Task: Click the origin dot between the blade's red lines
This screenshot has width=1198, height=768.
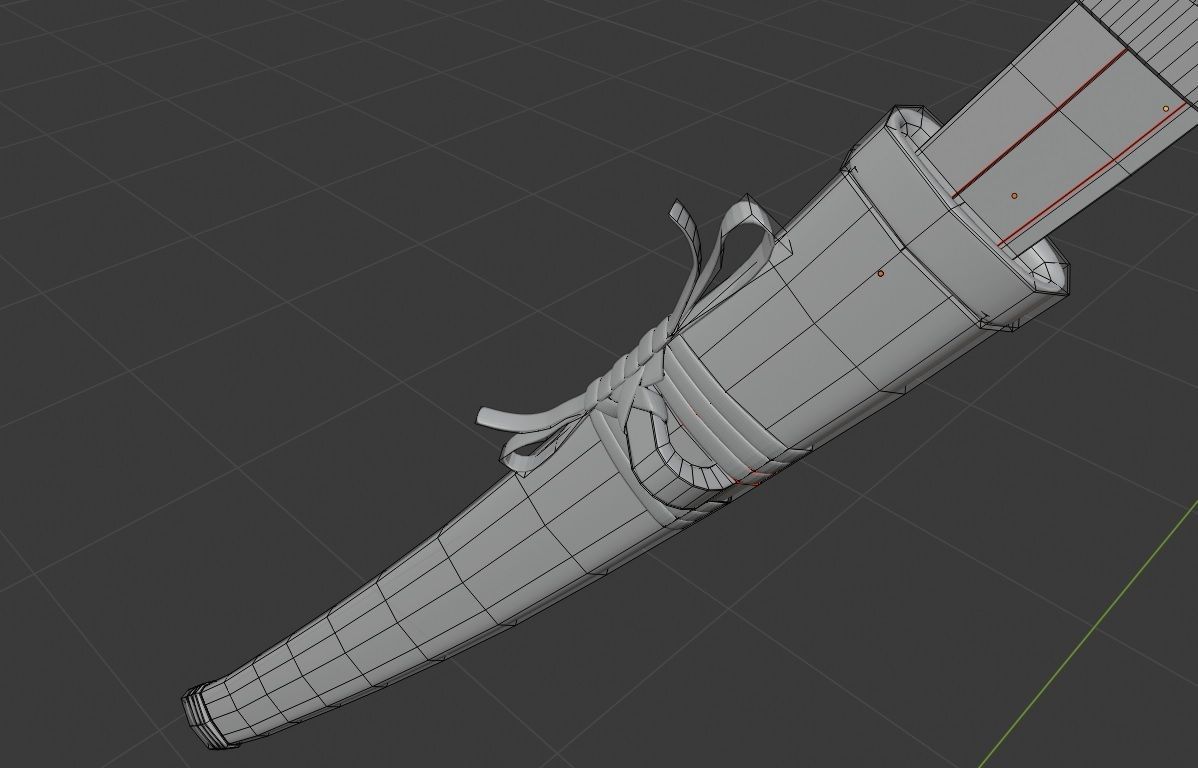Action: [x=1014, y=196]
